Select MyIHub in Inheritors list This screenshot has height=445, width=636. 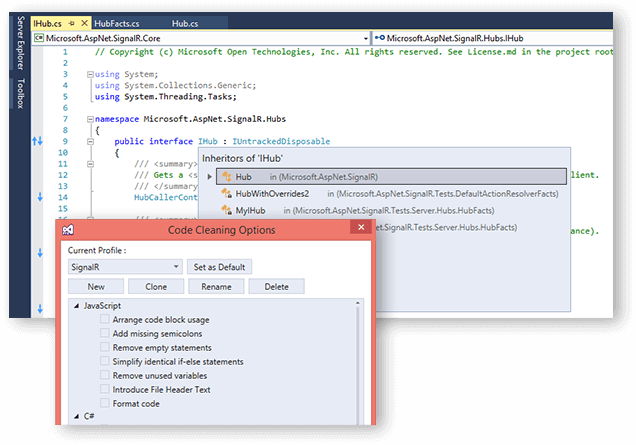pos(389,211)
